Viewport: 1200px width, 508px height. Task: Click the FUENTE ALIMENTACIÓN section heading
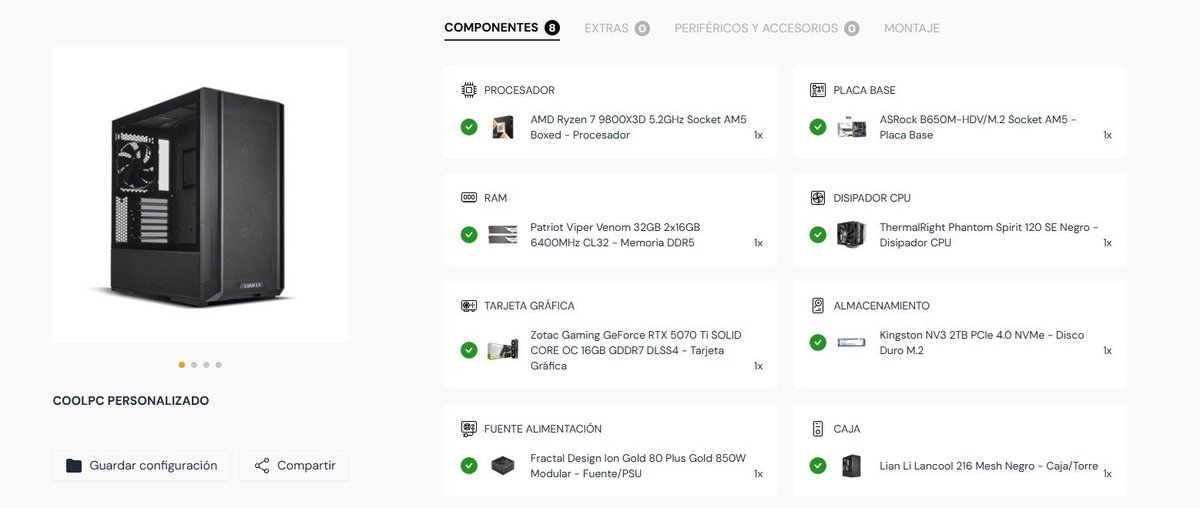[x=543, y=429]
